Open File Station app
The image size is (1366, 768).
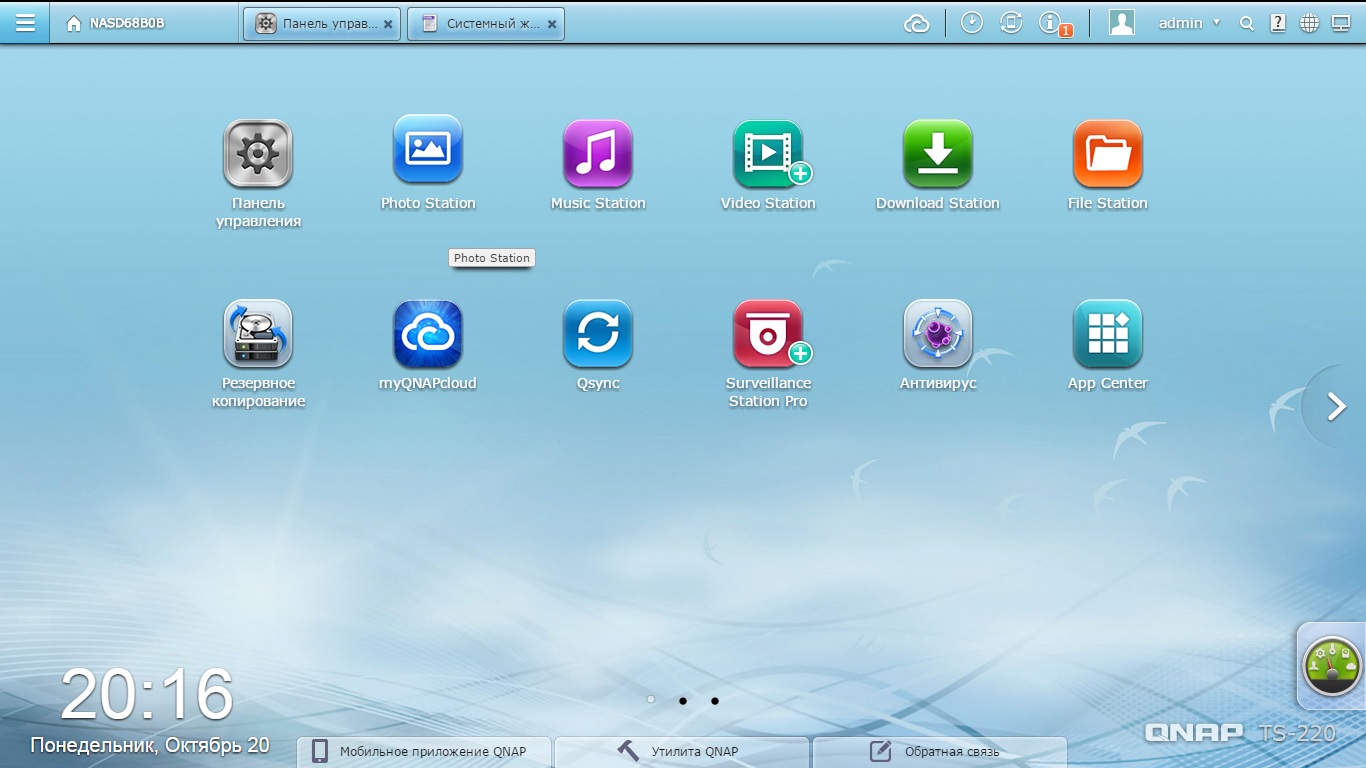(1108, 154)
